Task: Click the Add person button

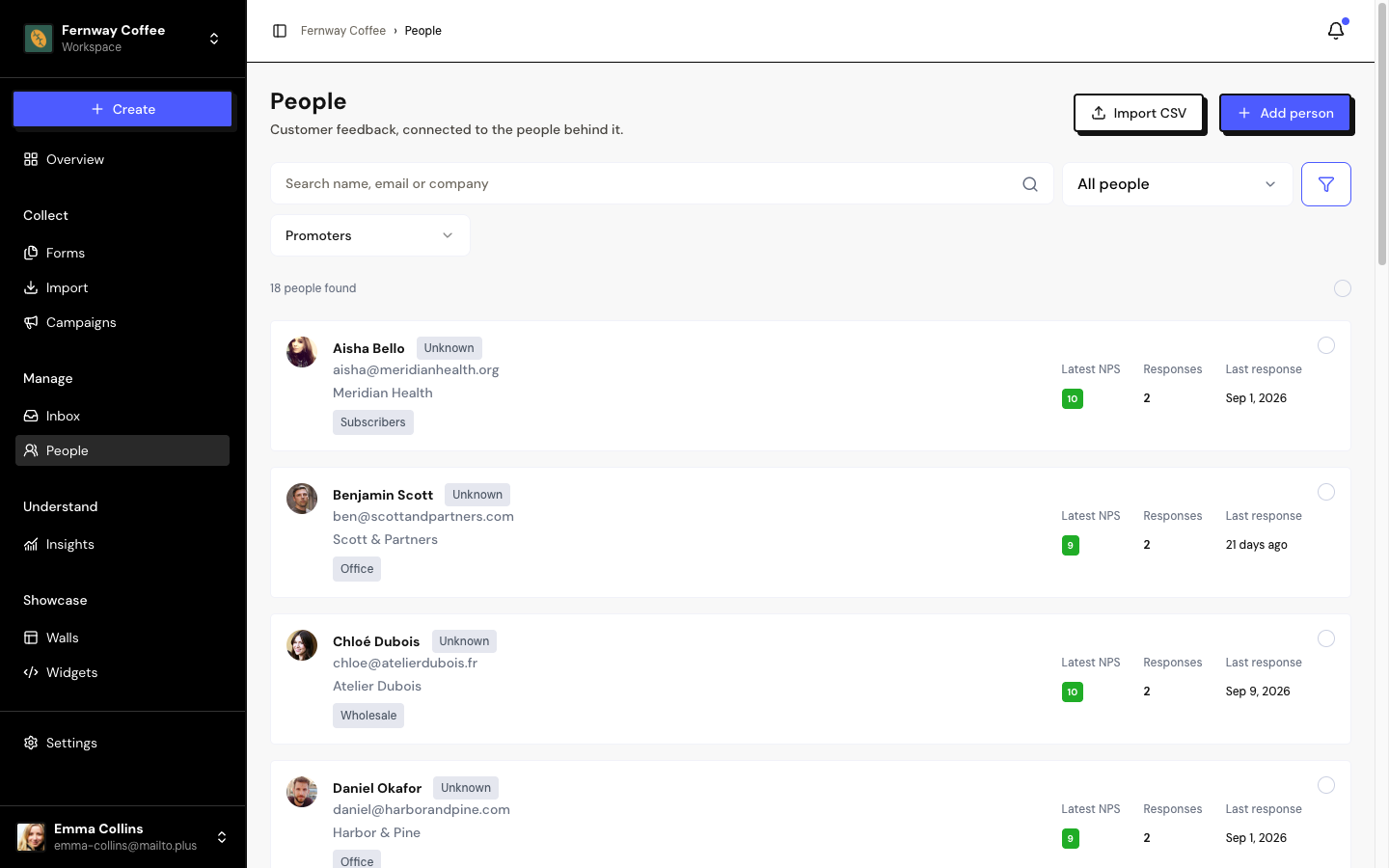Action: click(1285, 113)
